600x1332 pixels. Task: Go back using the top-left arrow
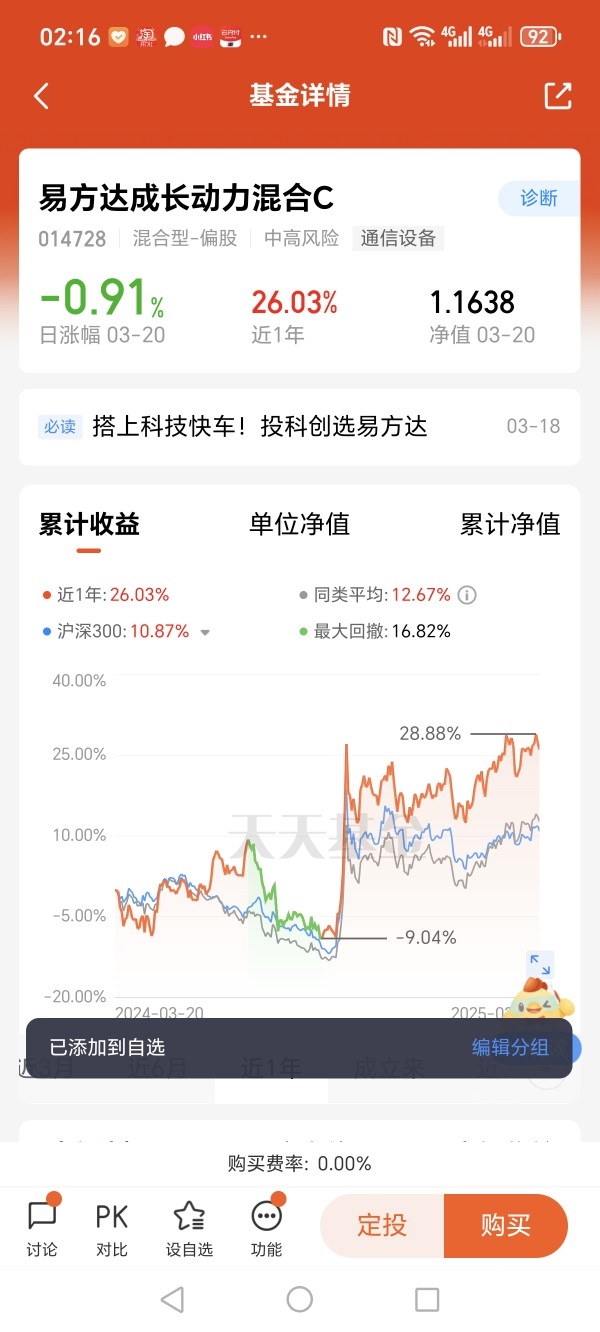point(41,96)
